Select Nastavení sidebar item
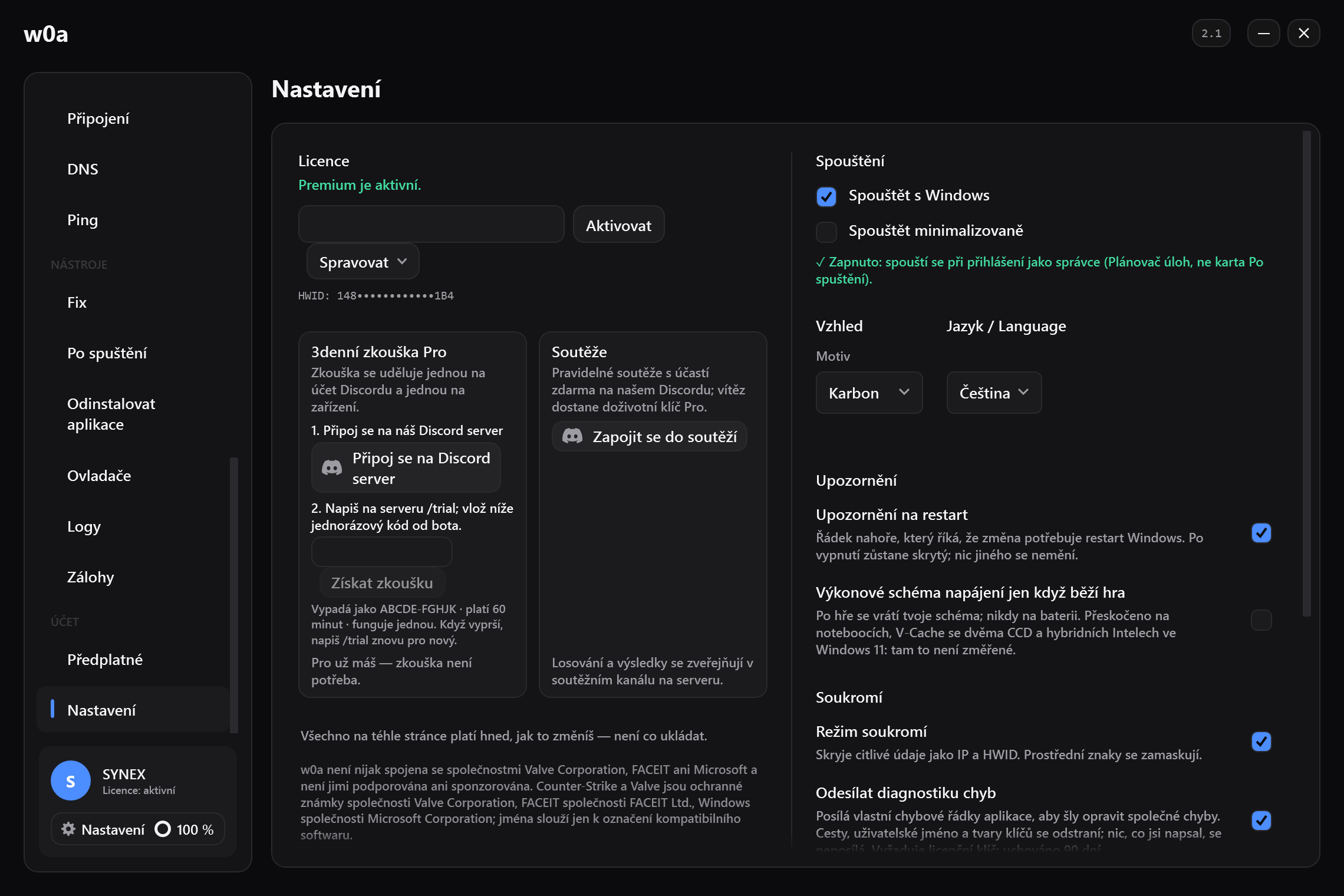The height and width of the screenshot is (896, 1344). tap(133, 709)
